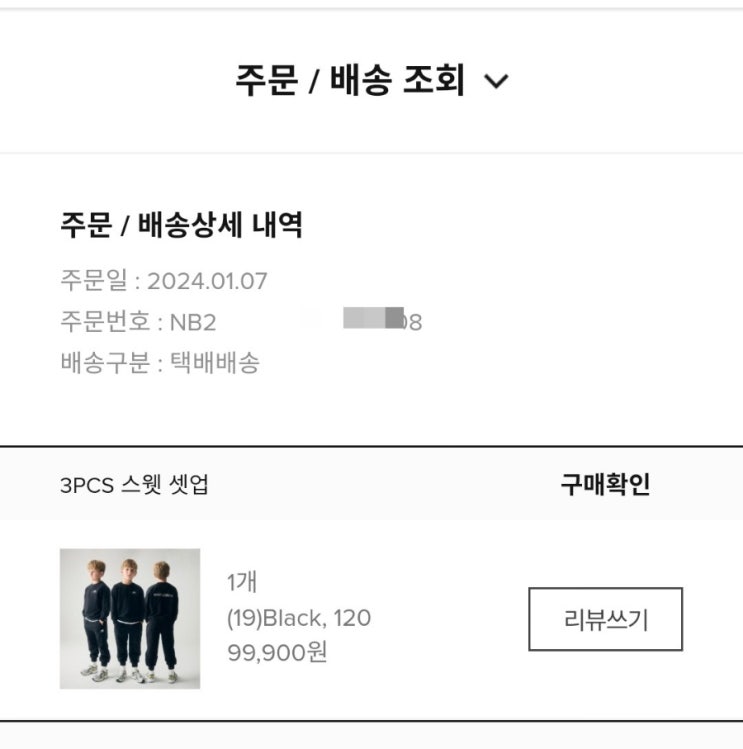Screen dimensions: 743x749
Task: Click the 08 ending of the order number
Action: [x=411, y=323]
